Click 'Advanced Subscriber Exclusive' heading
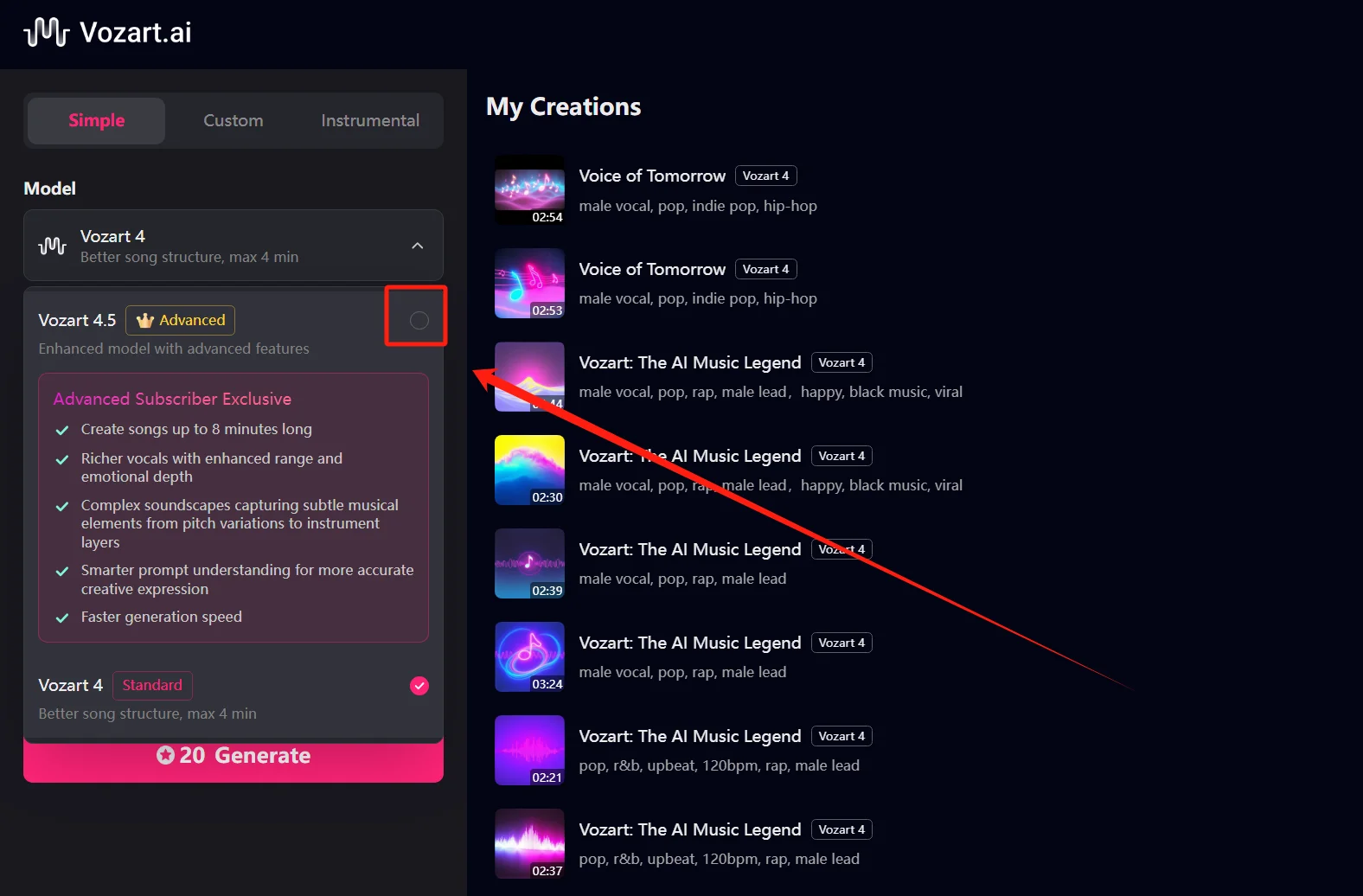1363x896 pixels. coord(172,399)
